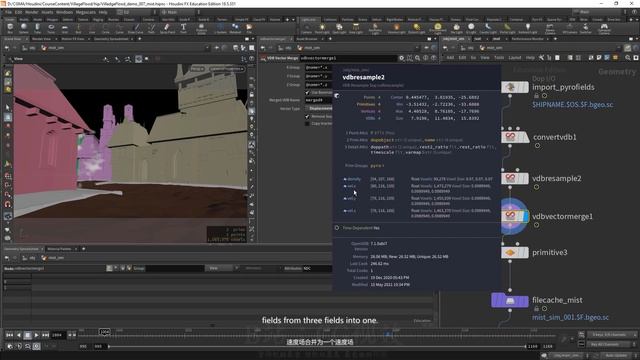Add a Volume Light from the shelf
The image size is (640, 360).
(x=396, y=28)
